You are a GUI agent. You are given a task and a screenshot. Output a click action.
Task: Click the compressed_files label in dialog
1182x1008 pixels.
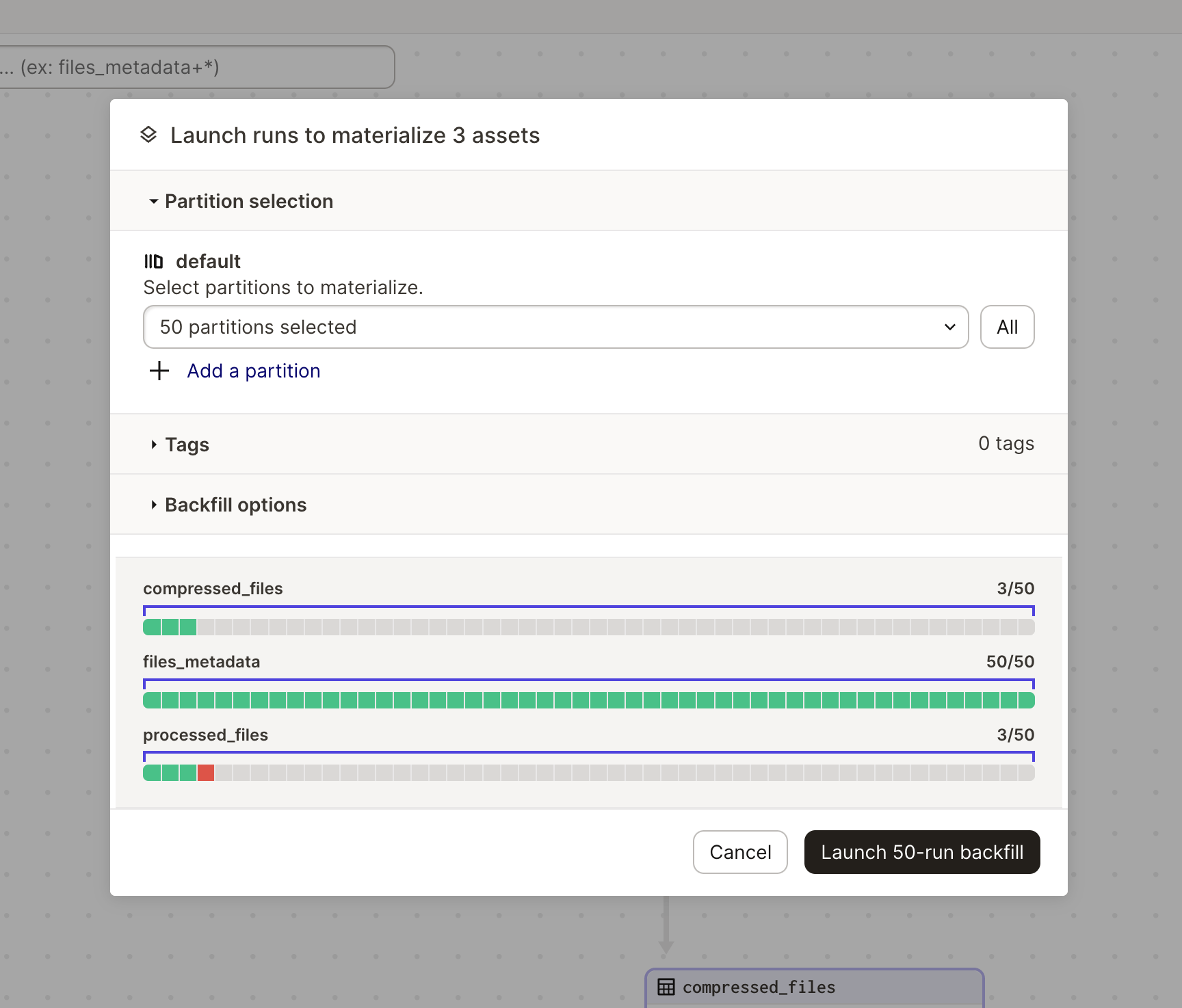click(x=213, y=588)
